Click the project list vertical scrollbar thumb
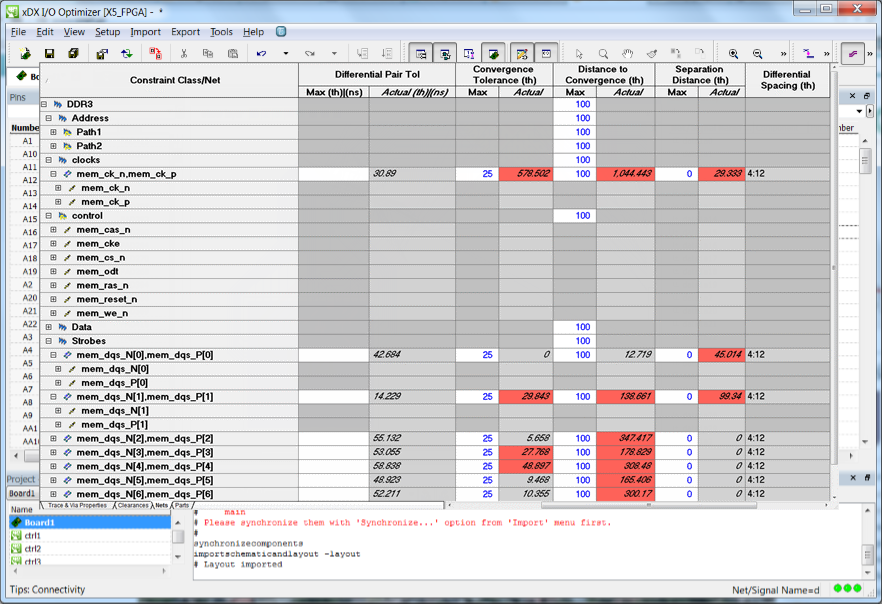Image resolution: width=882 pixels, height=604 pixels. tap(178, 537)
